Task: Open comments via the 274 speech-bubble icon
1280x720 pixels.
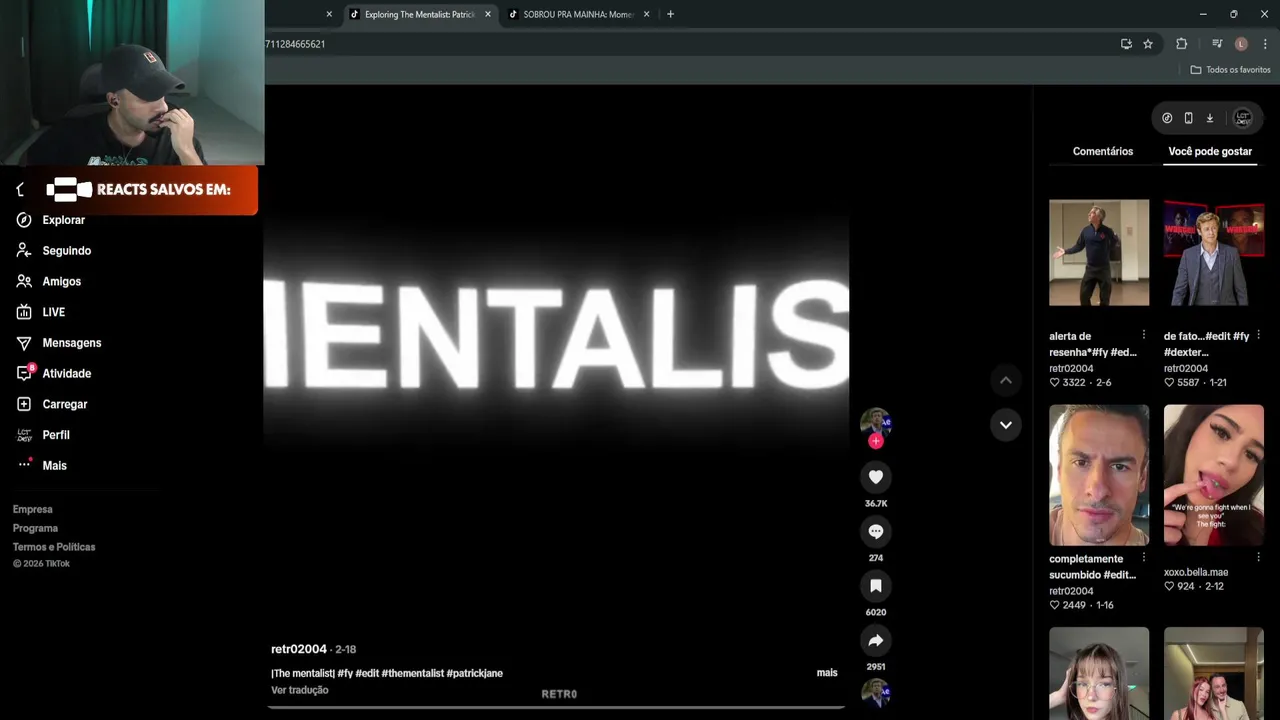Action: [875, 531]
